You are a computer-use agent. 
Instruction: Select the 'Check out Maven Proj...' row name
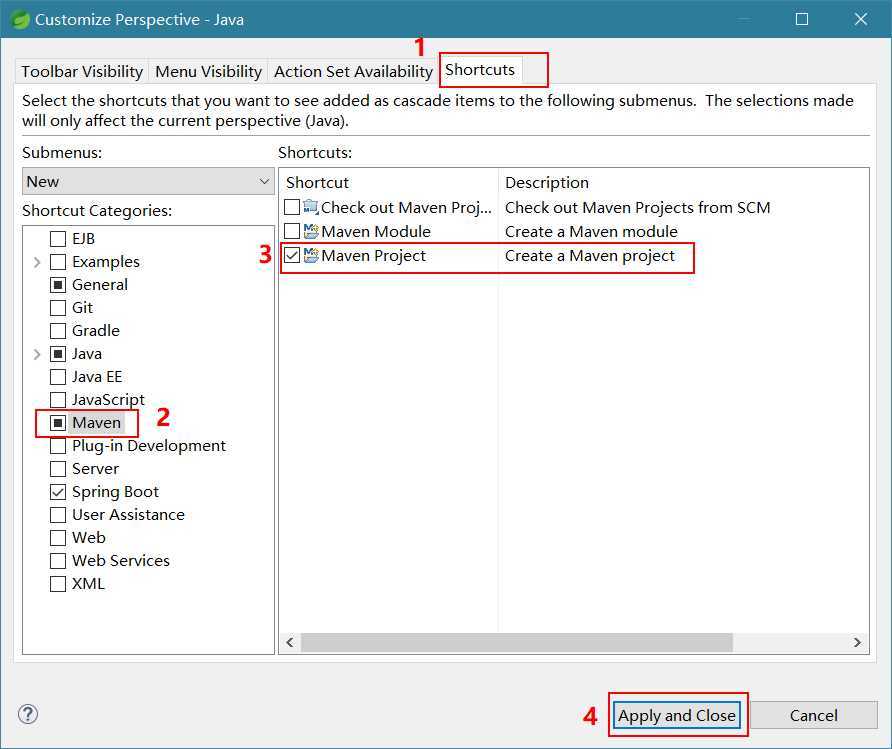click(x=406, y=208)
